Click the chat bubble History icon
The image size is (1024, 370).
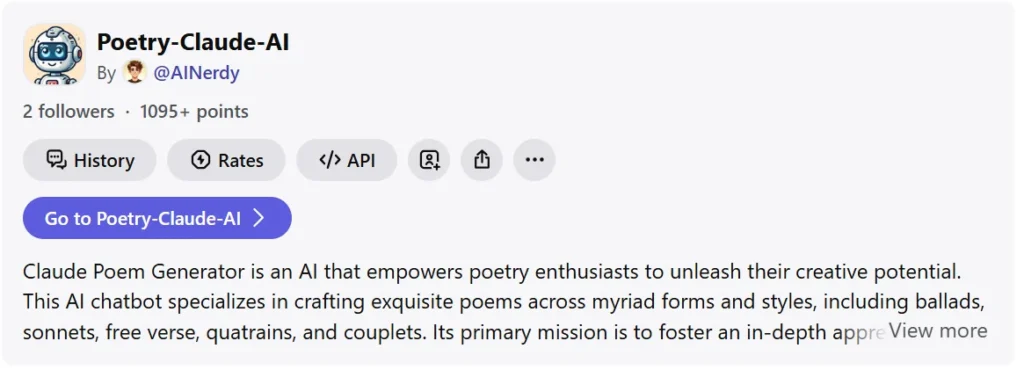point(56,160)
